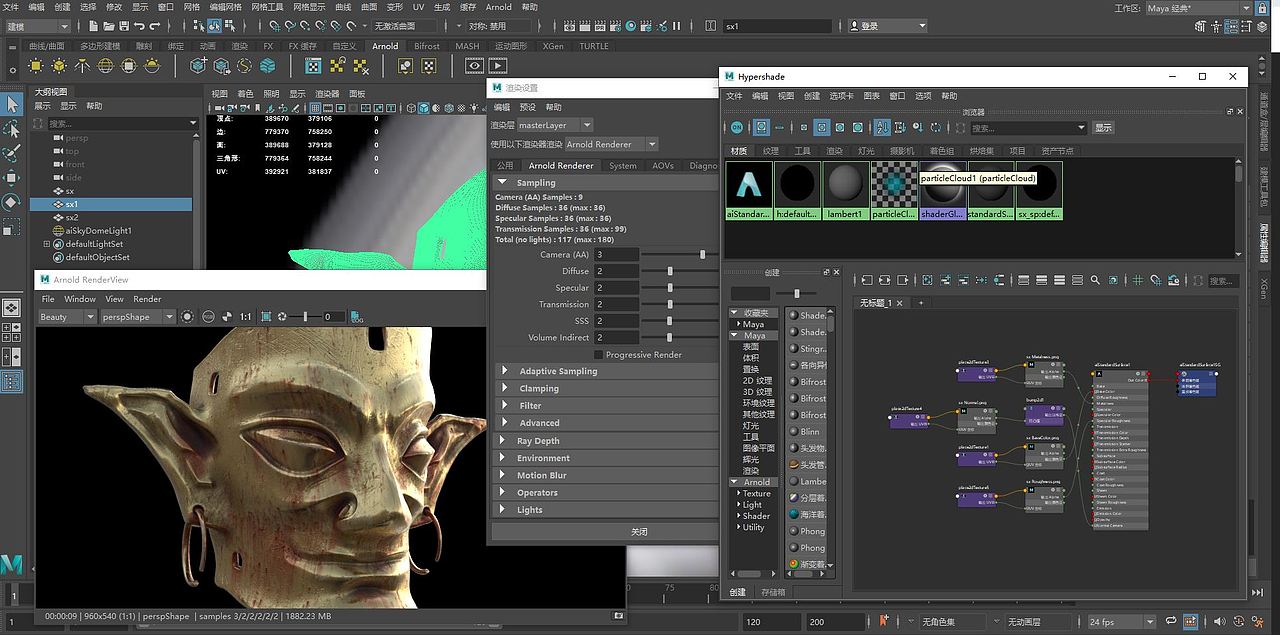Enable the Progressive Render checkbox

(598, 354)
